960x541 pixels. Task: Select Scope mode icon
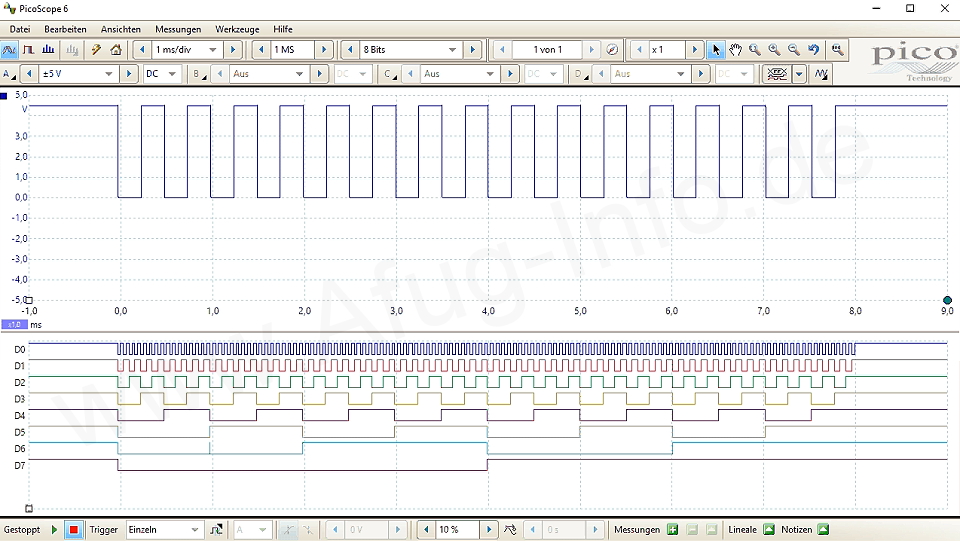[9, 50]
